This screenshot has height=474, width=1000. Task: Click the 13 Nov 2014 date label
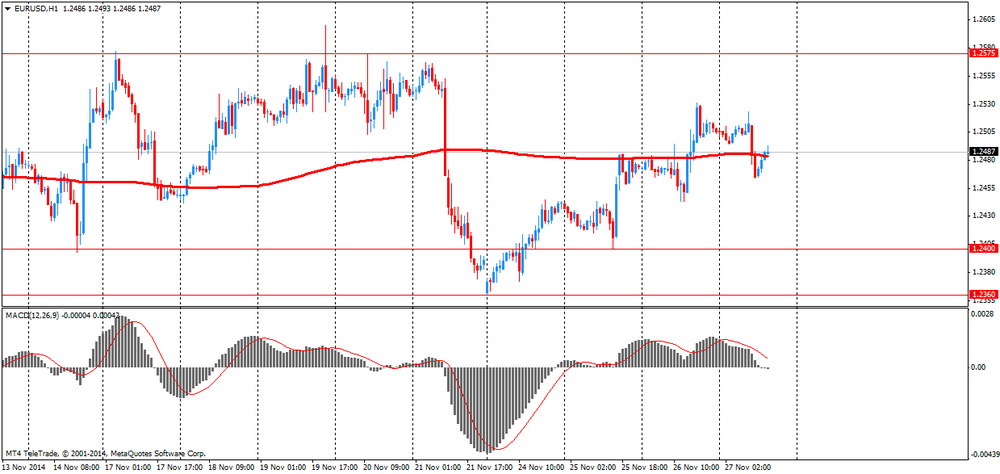tap(24, 466)
